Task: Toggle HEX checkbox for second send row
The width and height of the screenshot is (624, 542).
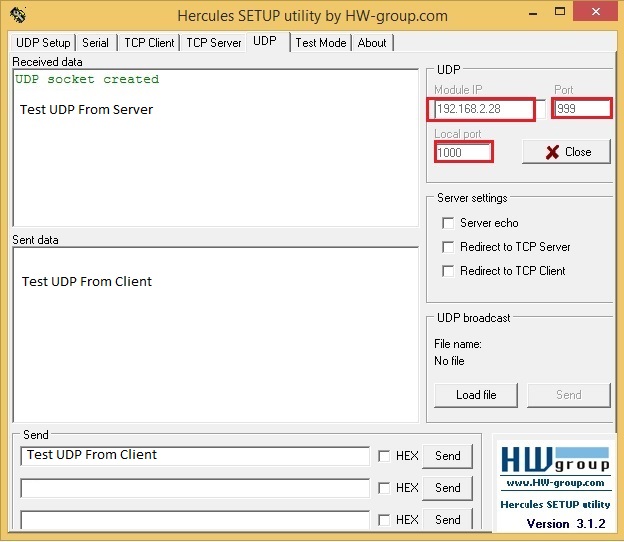Action: [x=384, y=488]
